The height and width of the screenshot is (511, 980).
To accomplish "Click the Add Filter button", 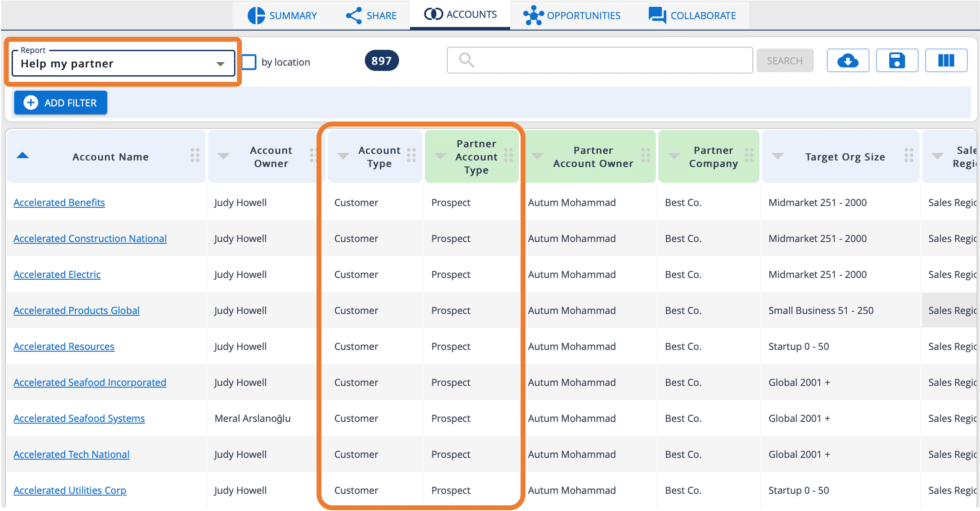I will 60,103.
